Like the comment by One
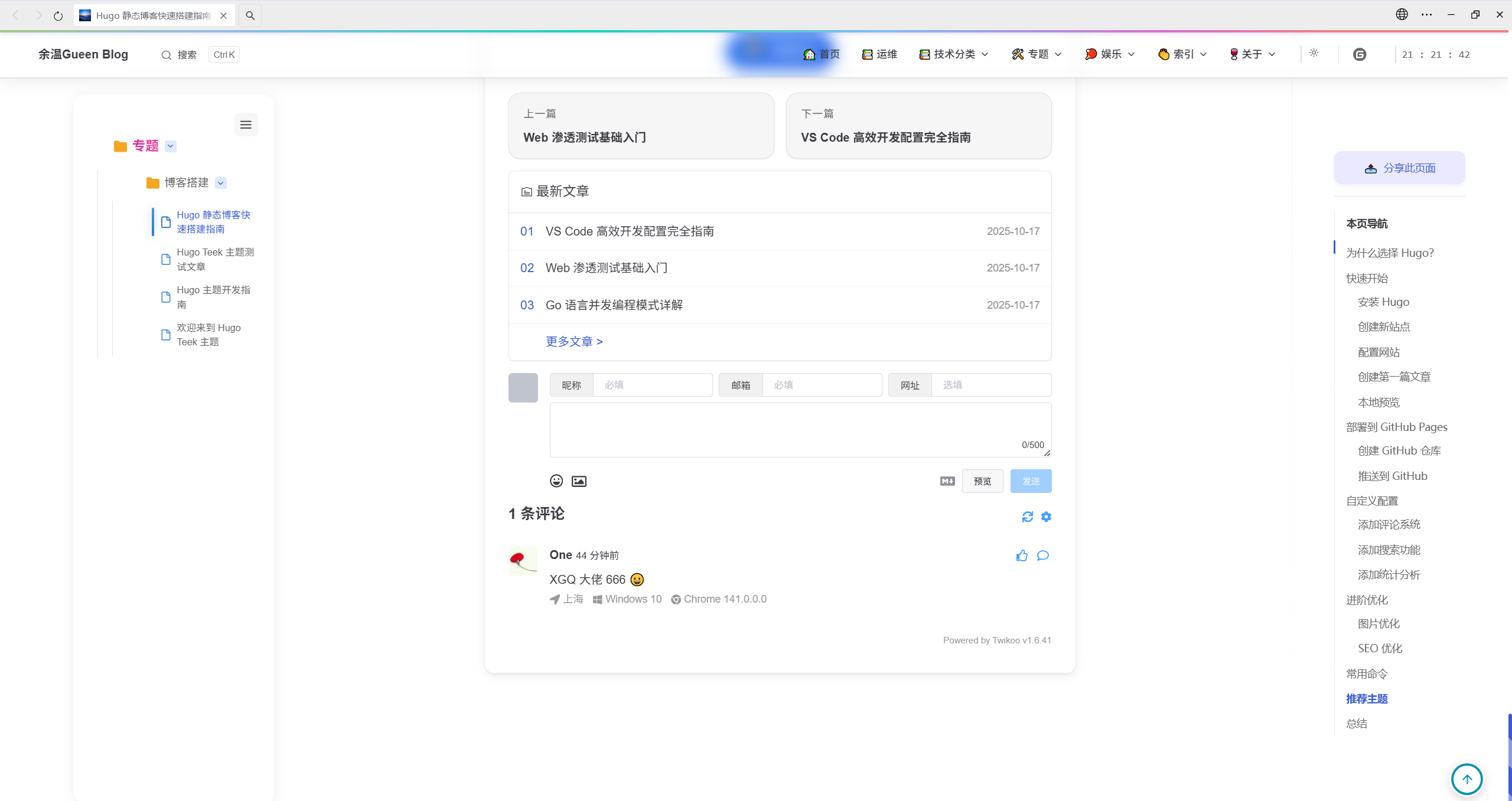This screenshot has height=801, width=1512. 1022,555
